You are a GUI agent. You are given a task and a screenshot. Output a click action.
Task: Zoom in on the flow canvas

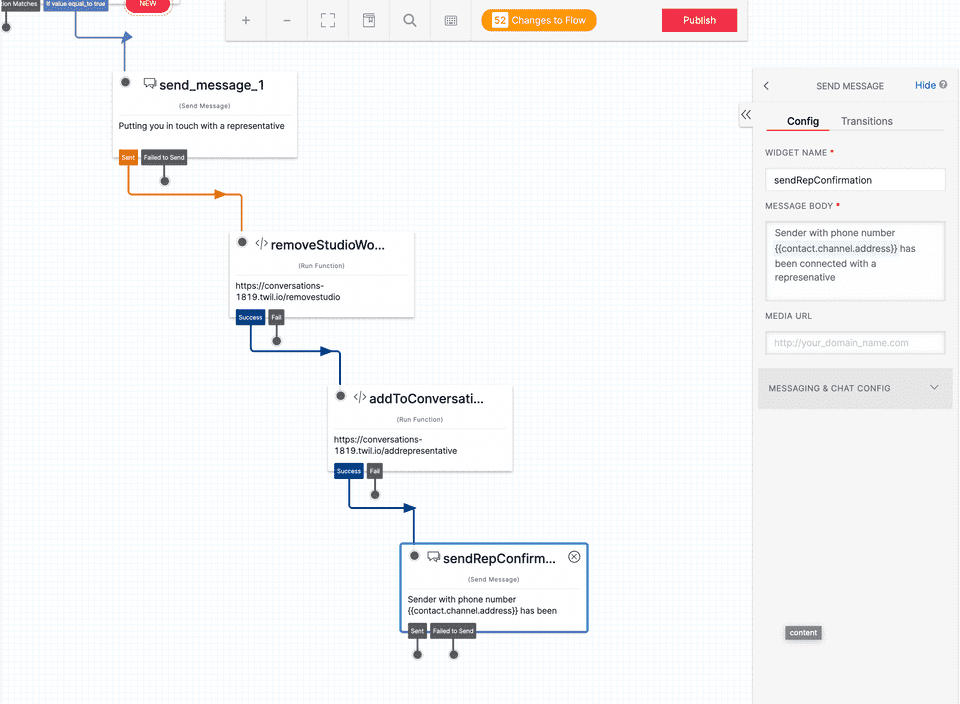click(x=246, y=19)
